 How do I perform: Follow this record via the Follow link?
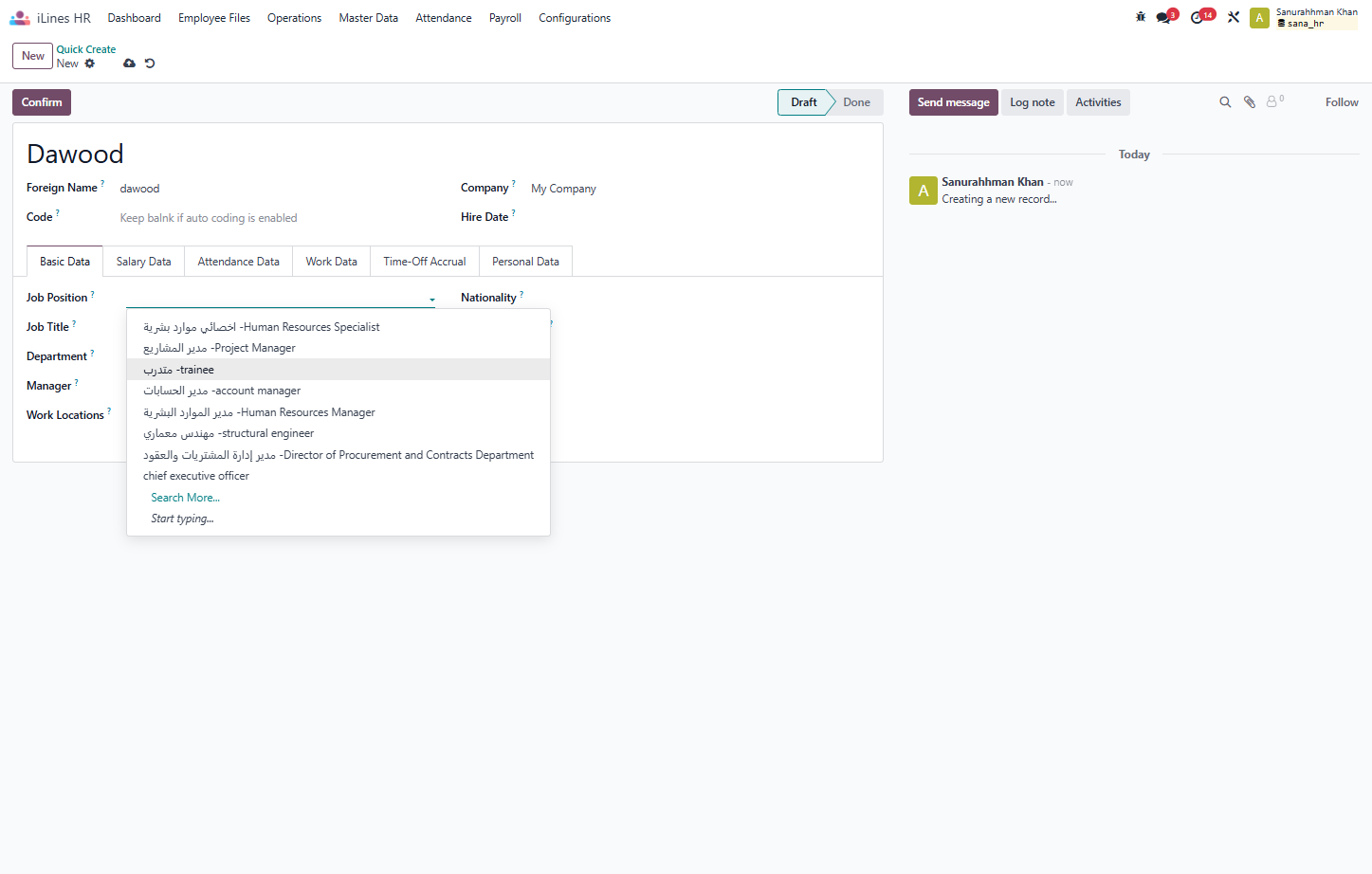1342,102
